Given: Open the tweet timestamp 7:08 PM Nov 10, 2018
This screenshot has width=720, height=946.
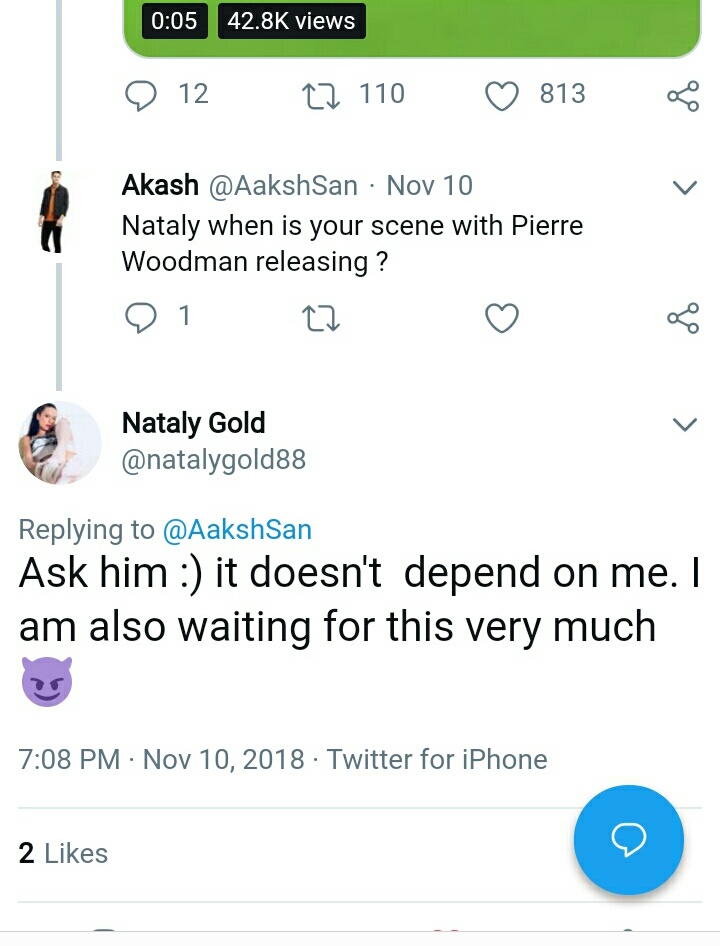Looking at the screenshot, I should 161,759.
